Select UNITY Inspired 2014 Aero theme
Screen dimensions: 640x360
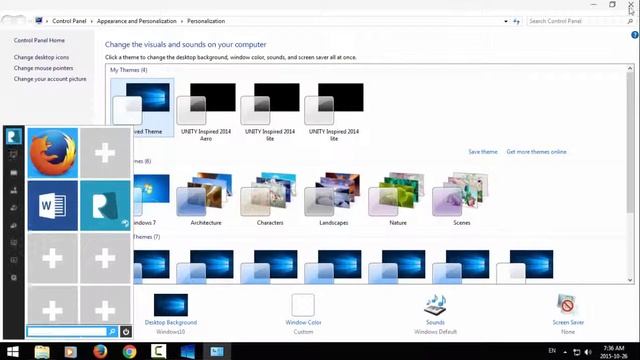[x=206, y=110]
